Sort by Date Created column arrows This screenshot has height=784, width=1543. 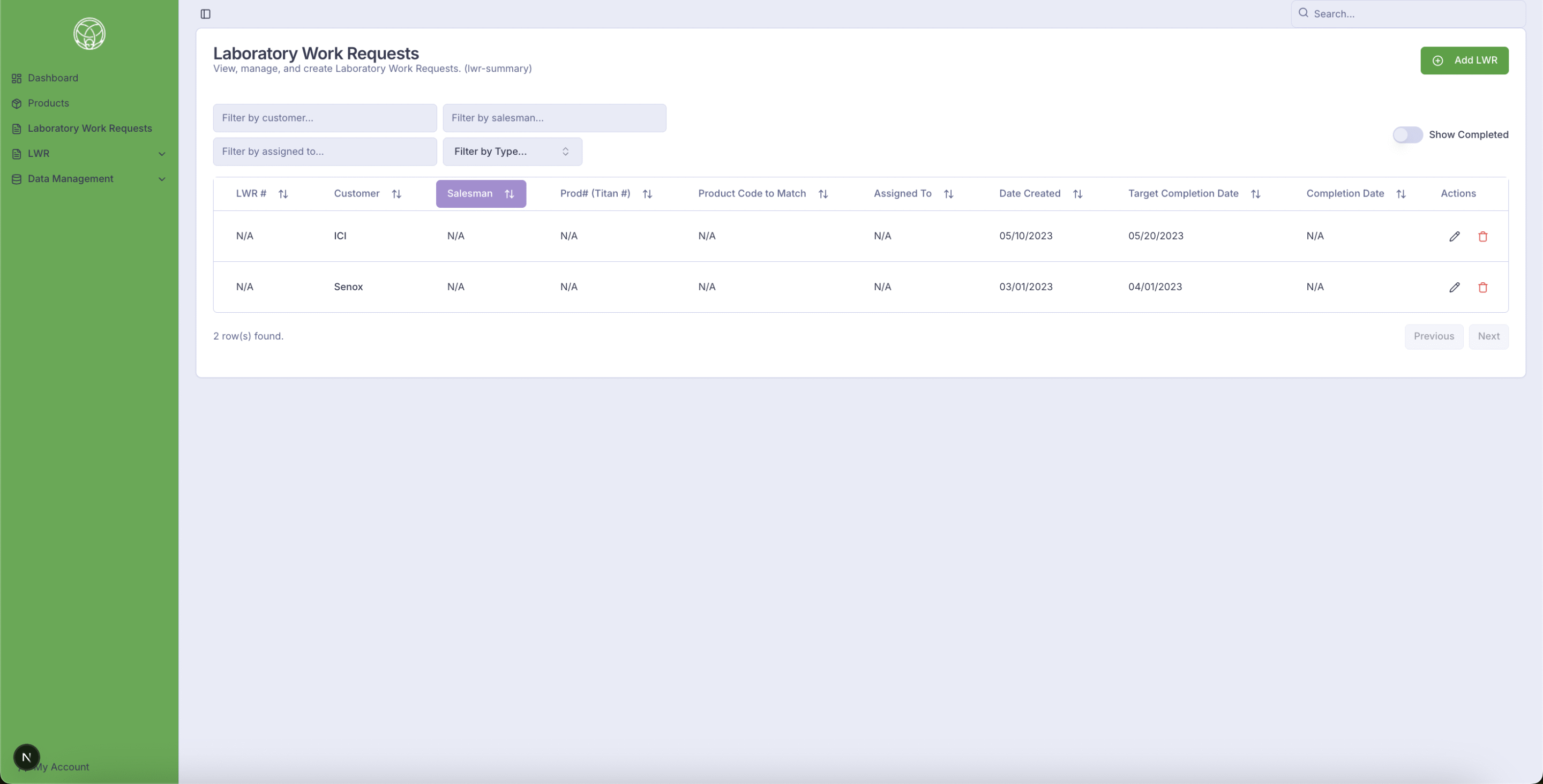[1077, 194]
